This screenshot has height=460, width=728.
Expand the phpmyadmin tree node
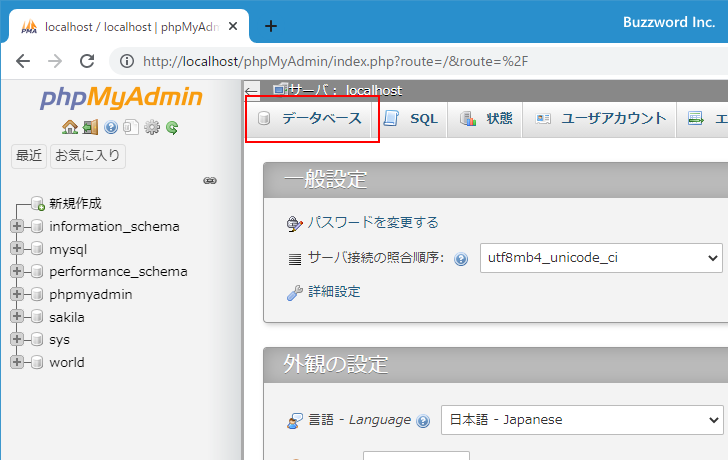tap(17, 294)
